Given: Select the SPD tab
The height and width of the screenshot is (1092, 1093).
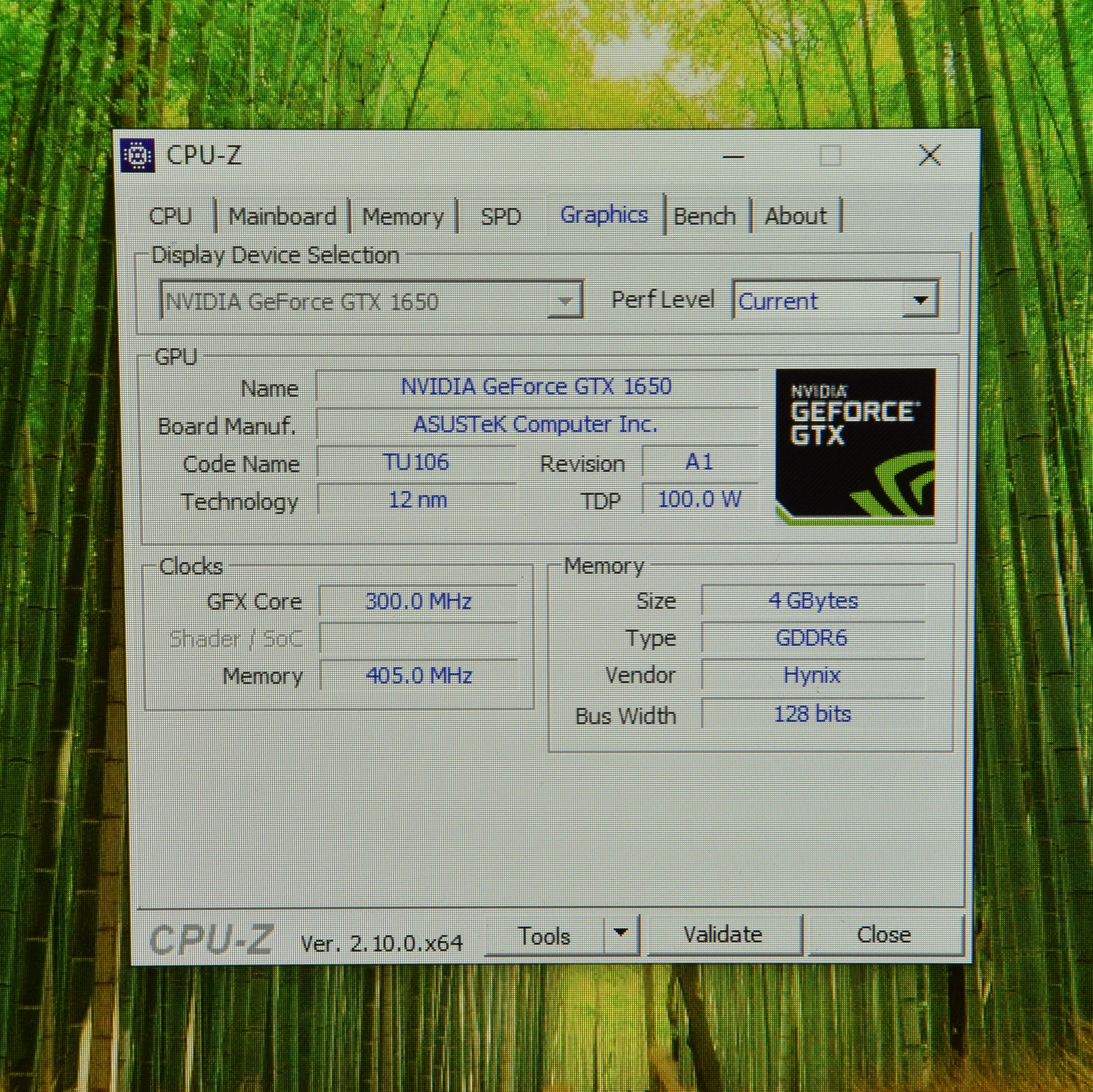Looking at the screenshot, I should 501,216.
